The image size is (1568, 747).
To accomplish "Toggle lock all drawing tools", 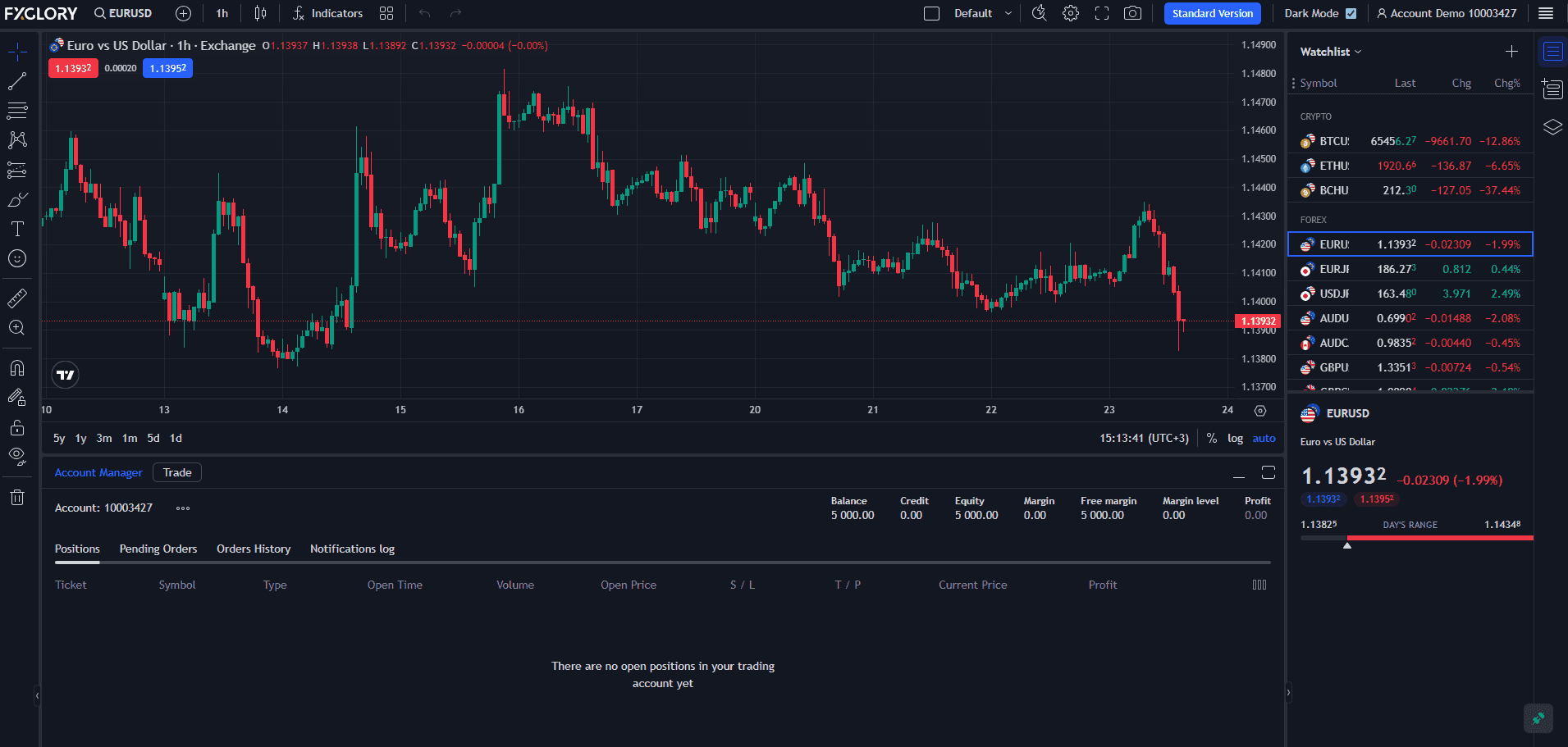I will point(17,427).
